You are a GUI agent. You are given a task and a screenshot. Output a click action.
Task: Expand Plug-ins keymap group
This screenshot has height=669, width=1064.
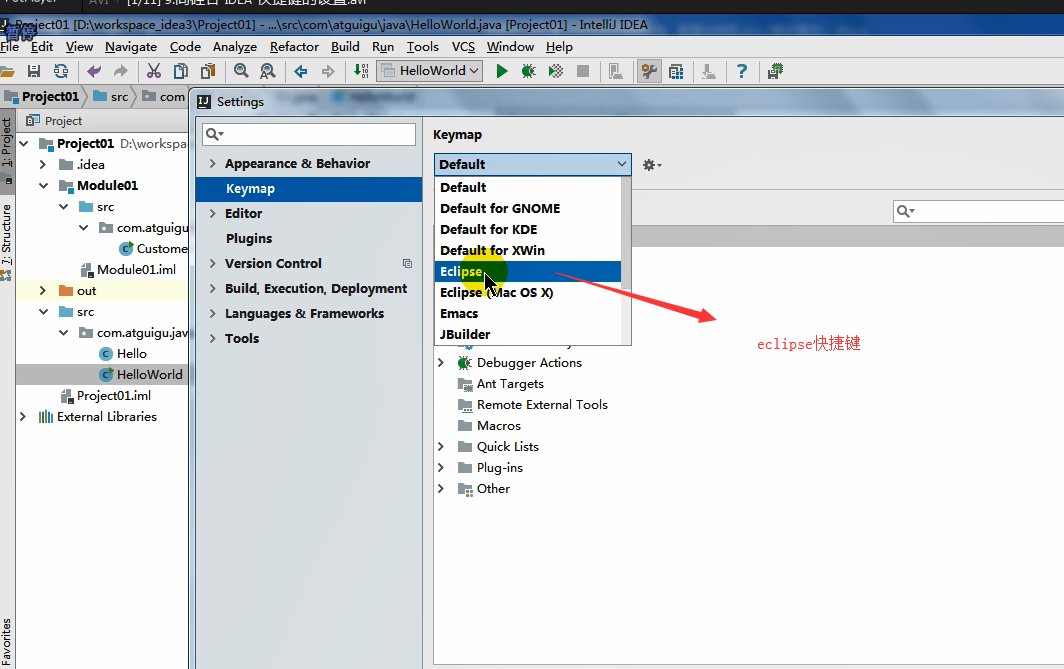(441, 467)
